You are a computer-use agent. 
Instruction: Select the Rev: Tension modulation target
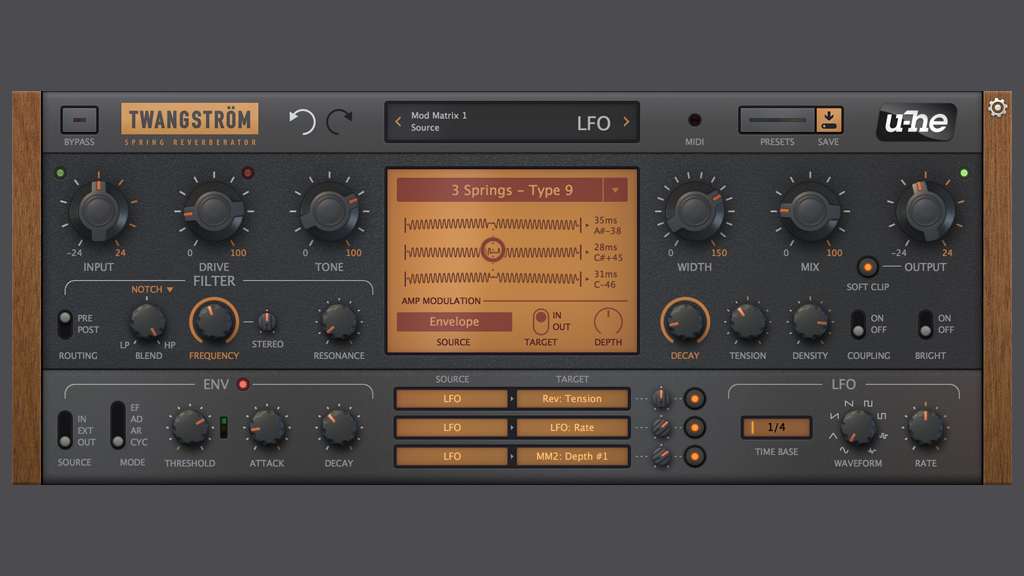point(572,399)
